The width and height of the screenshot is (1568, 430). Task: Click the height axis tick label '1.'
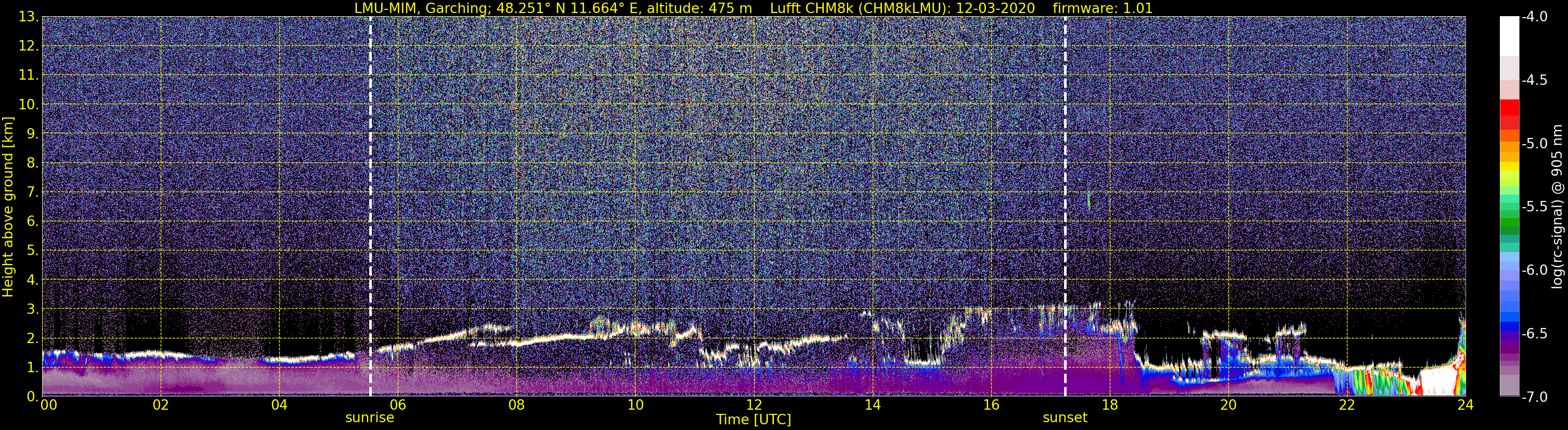point(32,368)
